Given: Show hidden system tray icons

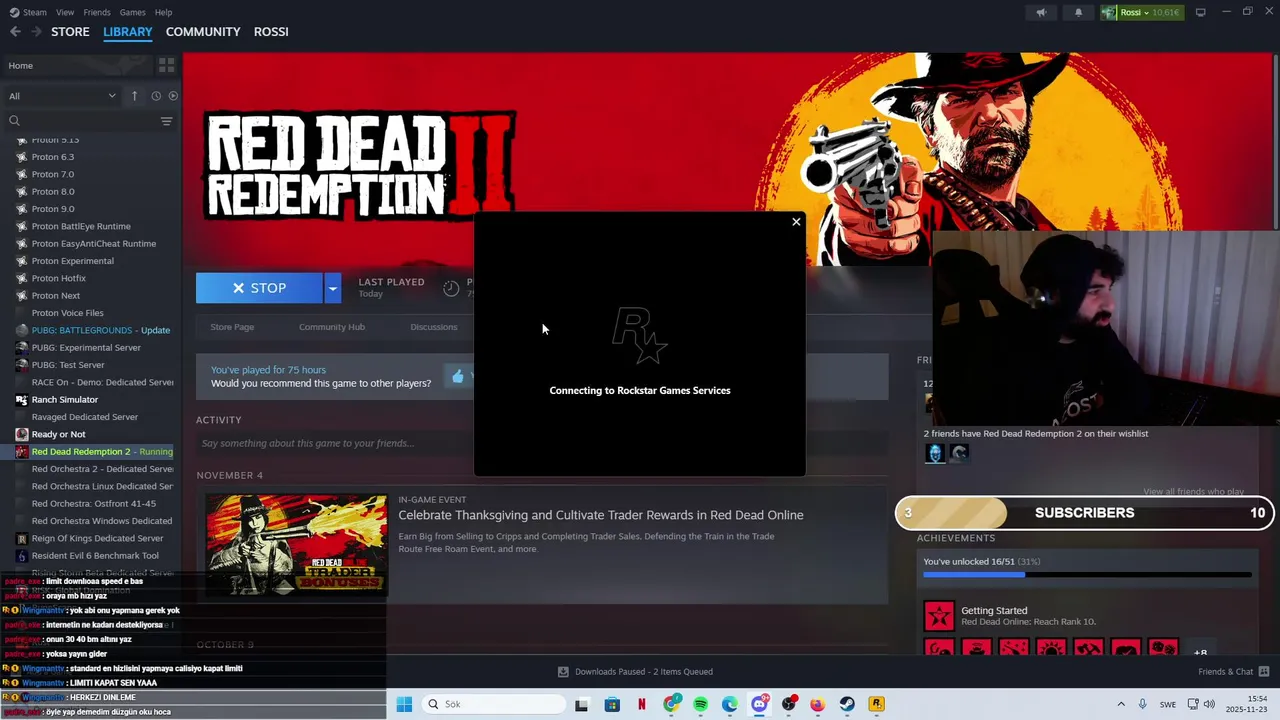Looking at the screenshot, I should 1120,704.
